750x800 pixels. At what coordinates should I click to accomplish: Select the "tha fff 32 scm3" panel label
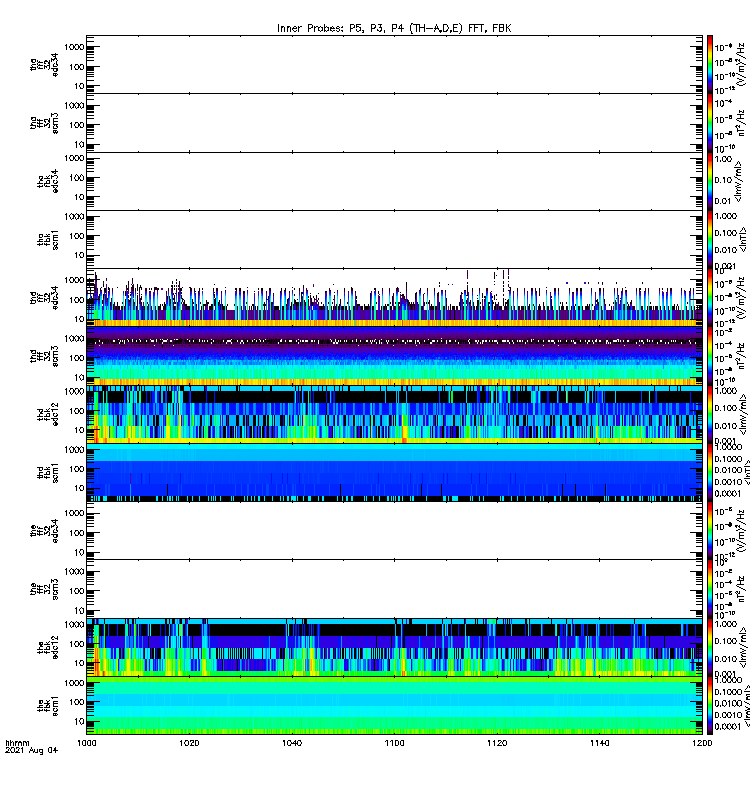(44, 123)
